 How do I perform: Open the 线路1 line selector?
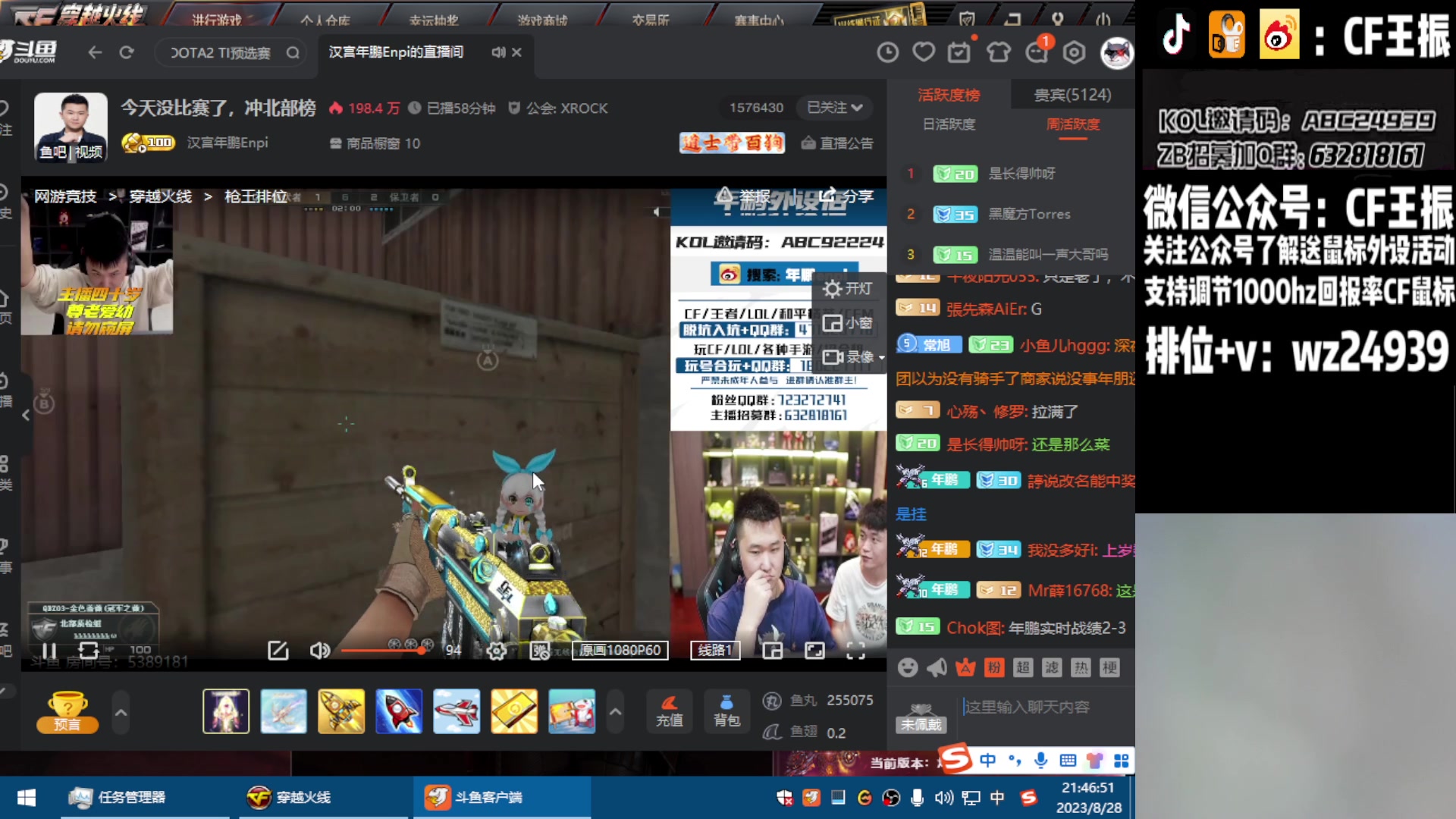714,651
